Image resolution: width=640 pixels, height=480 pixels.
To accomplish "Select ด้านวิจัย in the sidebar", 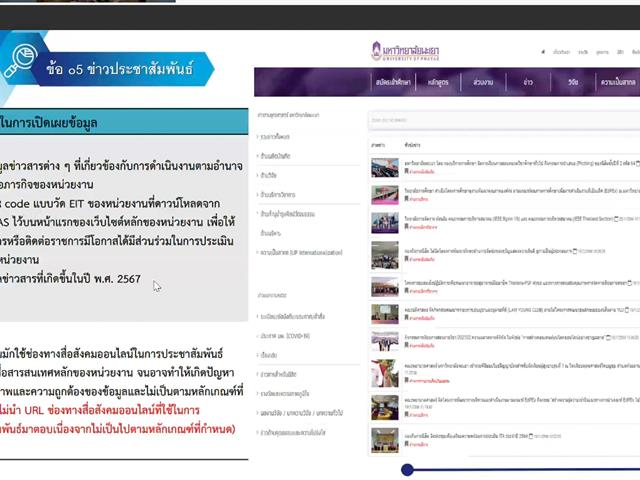I will pos(268,175).
